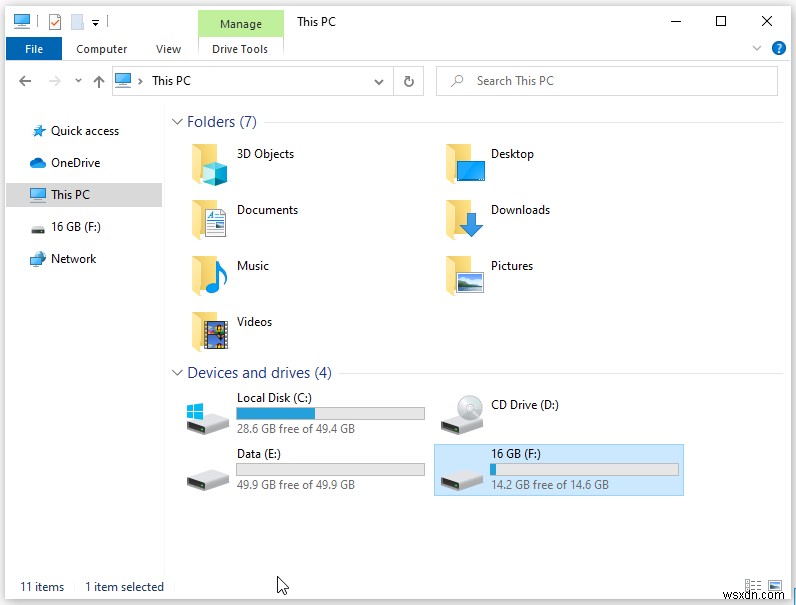Viewport: 796px width, 605px height.
Task: Click the Data (E:) usage bar
Action: (330, 469)
